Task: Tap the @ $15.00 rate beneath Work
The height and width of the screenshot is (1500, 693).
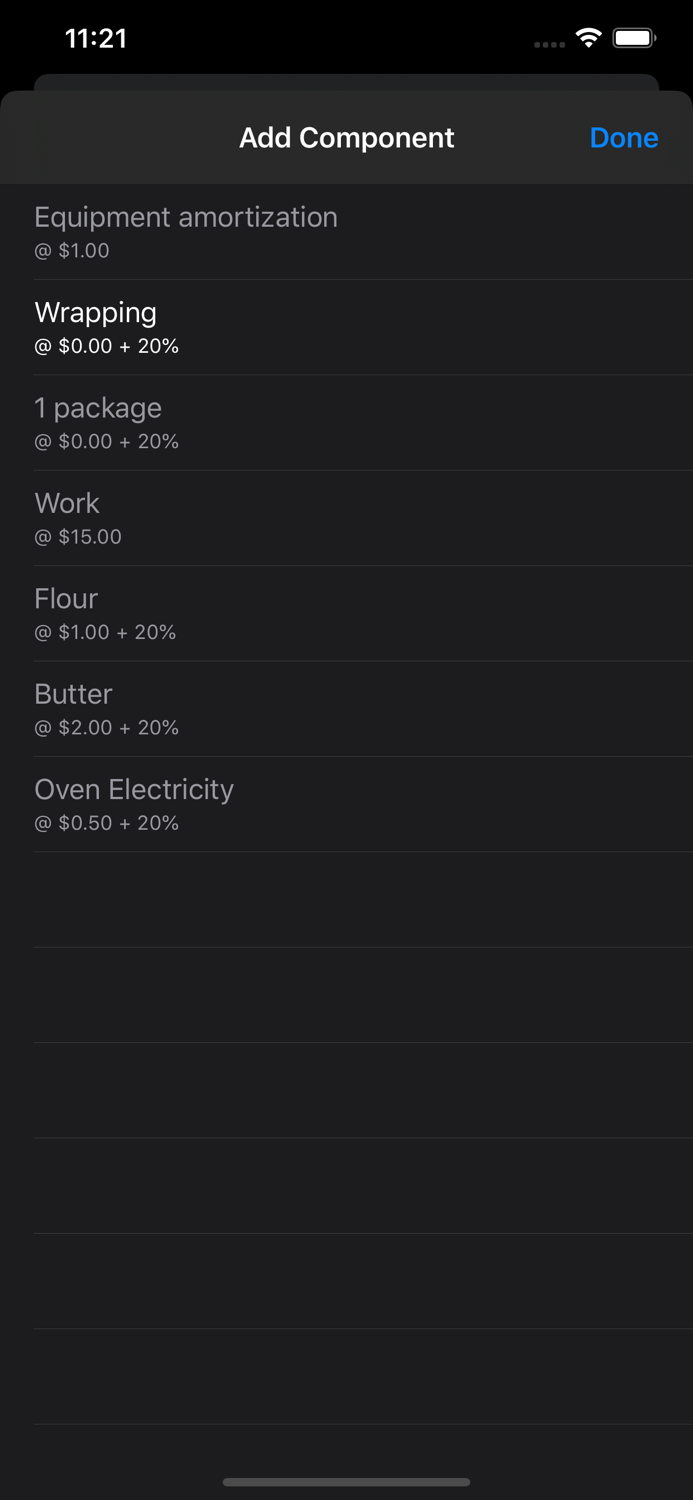Action: [x=78, y=536]
